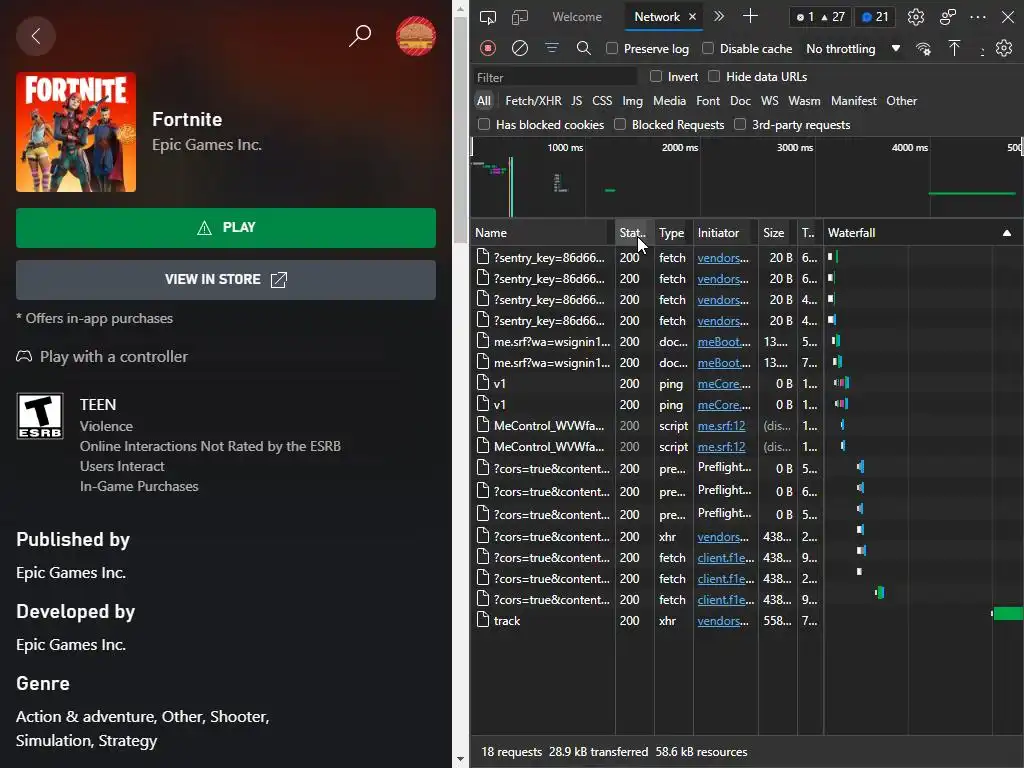Filter by Doc requests
Viewport: 1024px width, 768px height.
[x=740, y=101]
